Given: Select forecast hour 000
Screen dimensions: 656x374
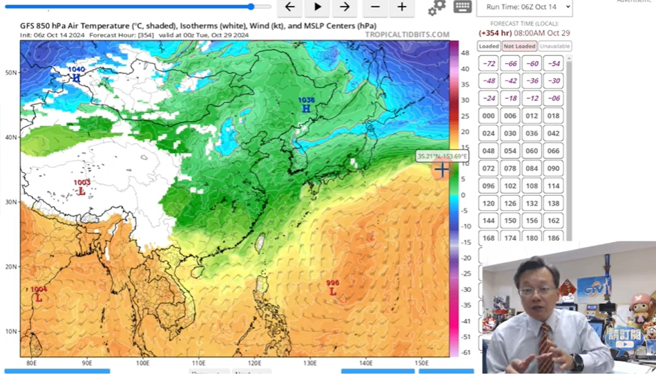Looking at the screenshot, I should 488,116.
